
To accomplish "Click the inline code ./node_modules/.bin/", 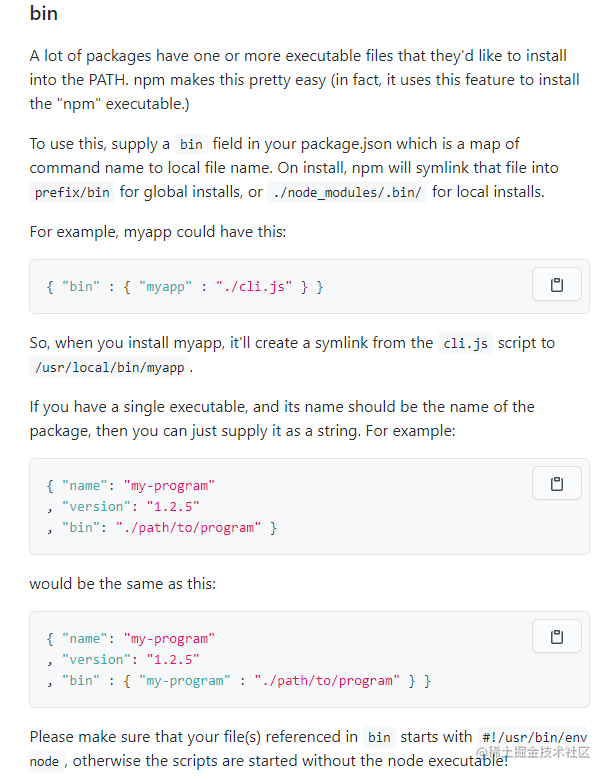I will (x=347, y=192).
